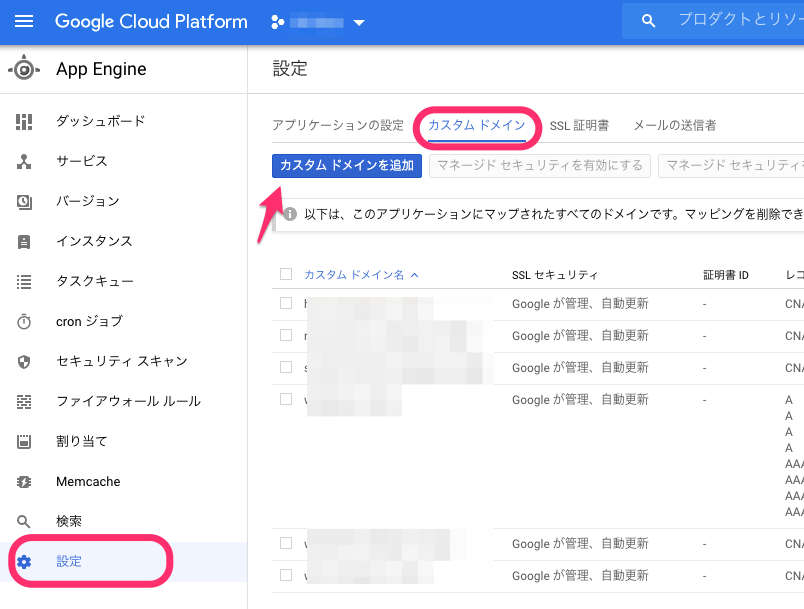This screenshot has width=804, height=609.
Task: Open the hamburger navigation menu
Action: [24, 22]
